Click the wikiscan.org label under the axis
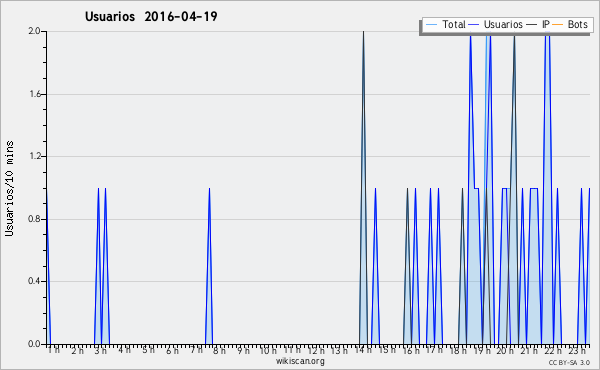 pos(300,361)
